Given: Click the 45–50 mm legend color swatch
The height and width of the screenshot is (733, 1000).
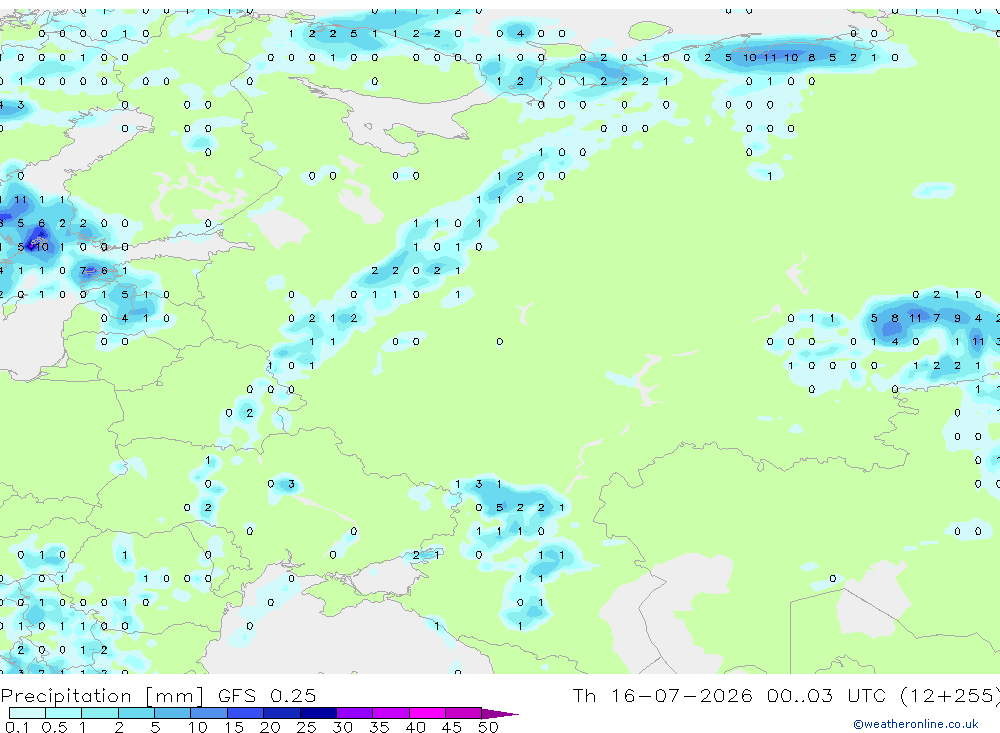Looking at the screenshot, I should [x=463, y=713].
